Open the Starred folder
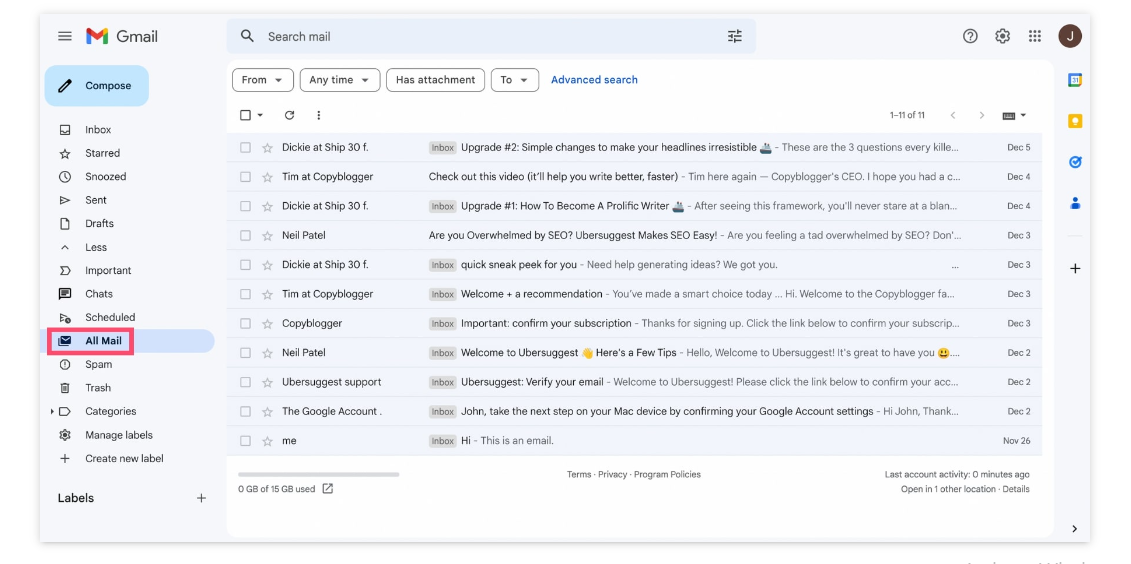 pos(102,153)
